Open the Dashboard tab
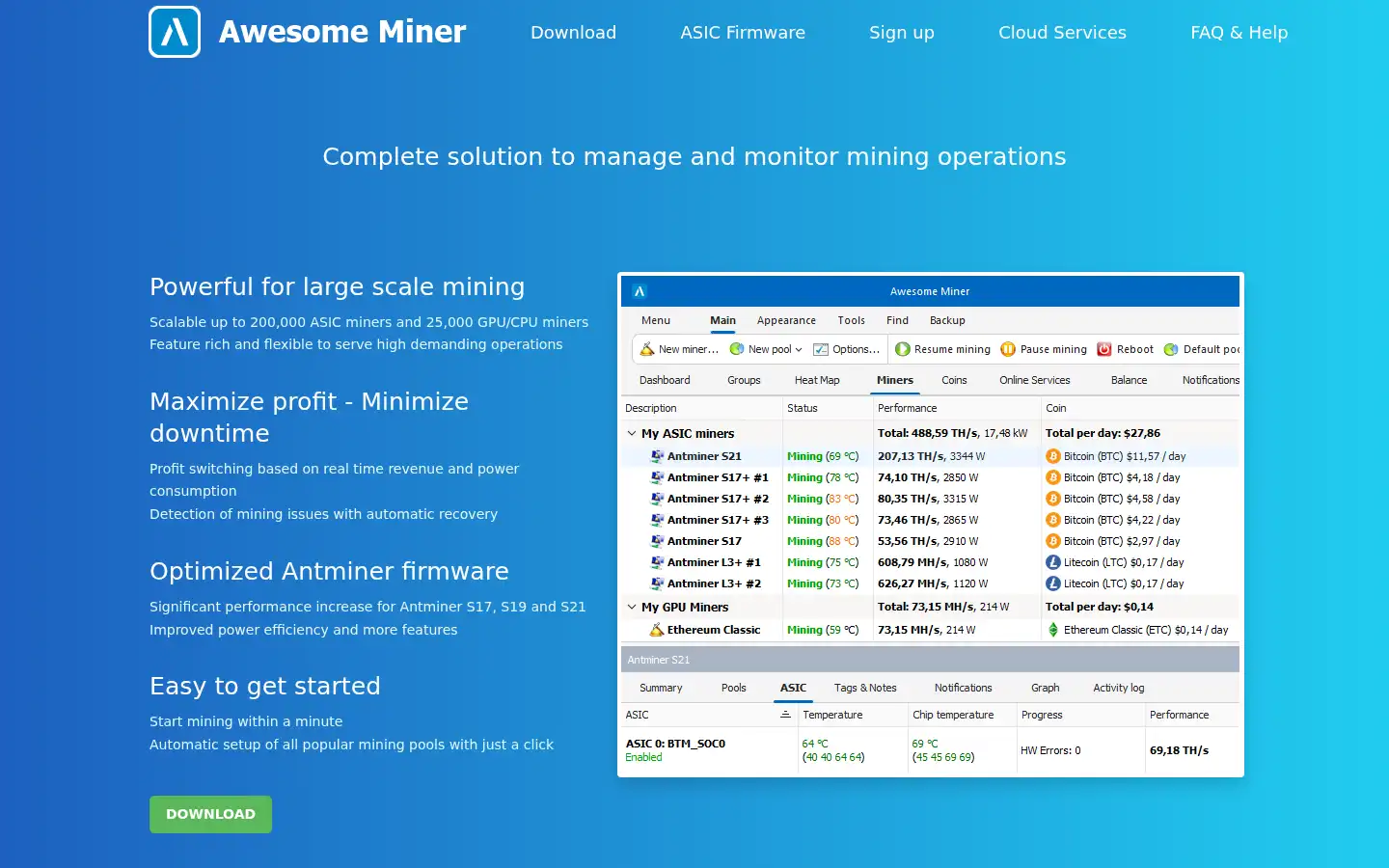The height and width of the screenshot is (868, 1389). pos(665,380)
